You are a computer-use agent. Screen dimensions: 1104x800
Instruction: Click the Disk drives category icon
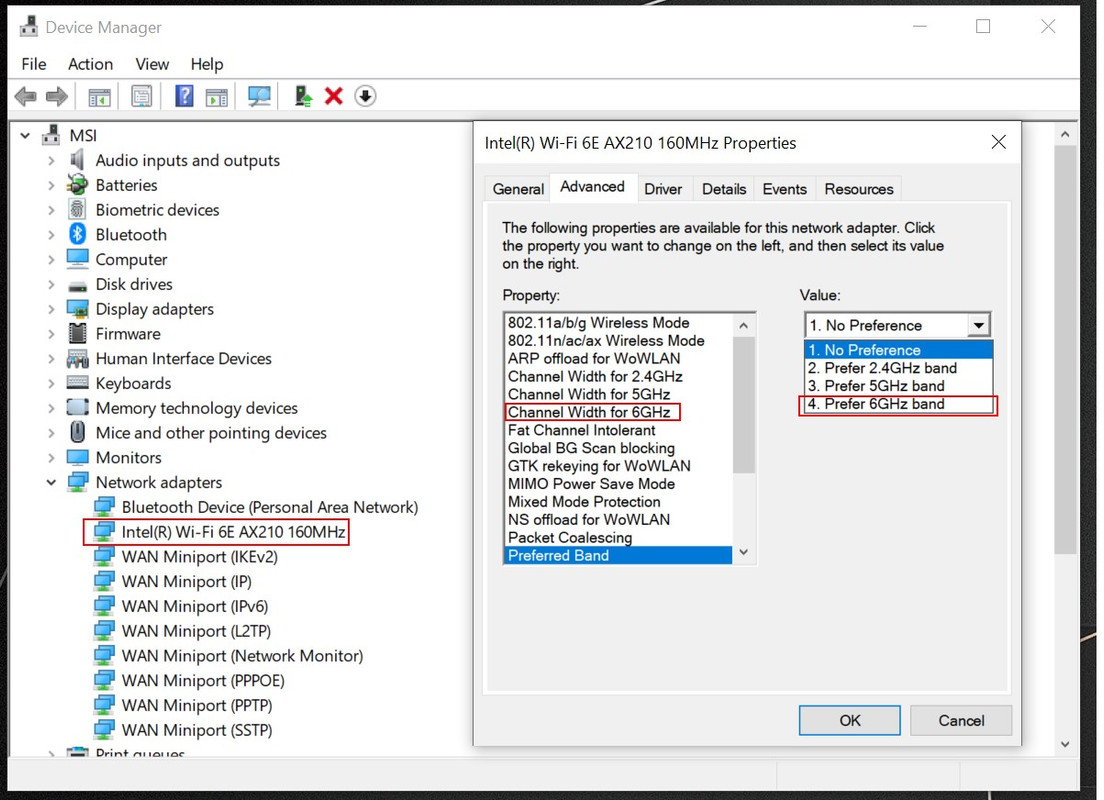click(x=77, y=285)
